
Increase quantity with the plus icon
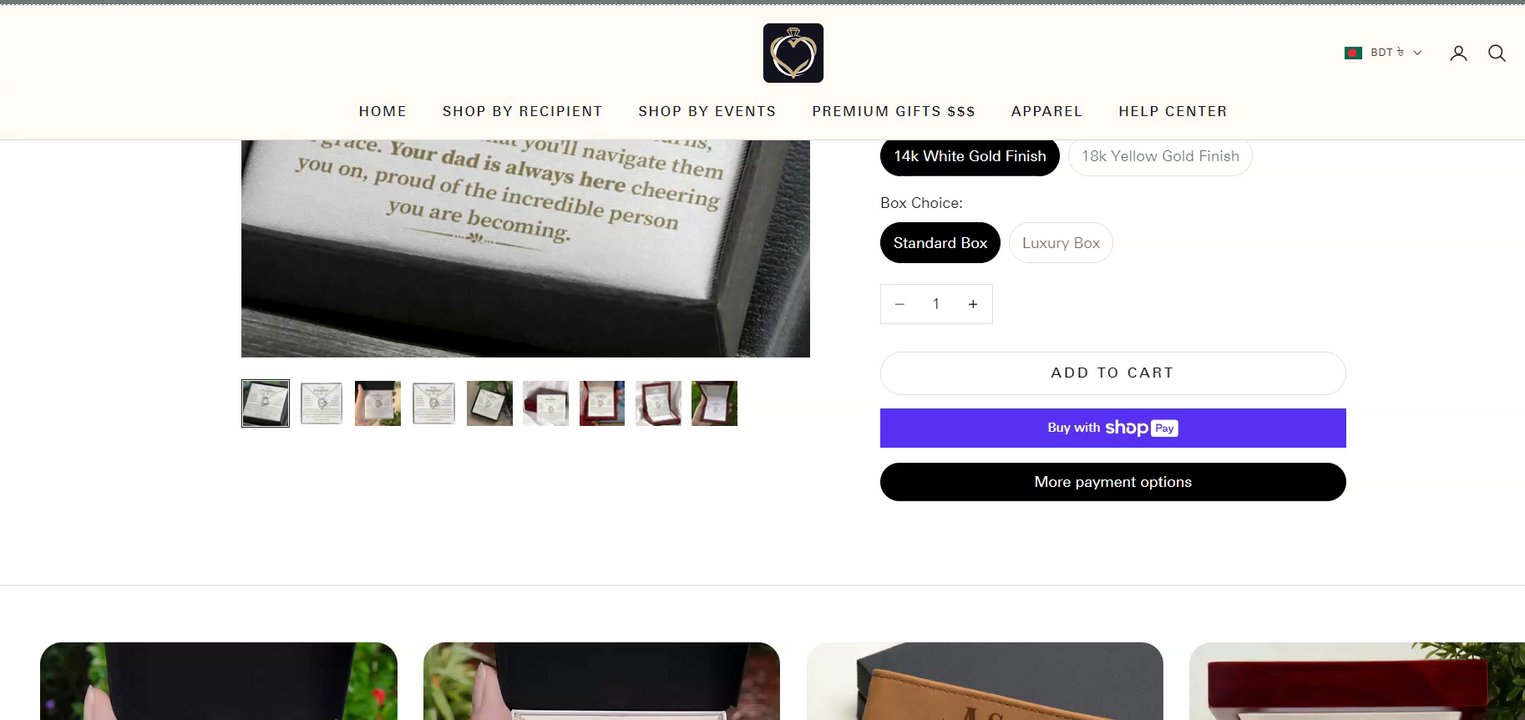click(972, 304)
